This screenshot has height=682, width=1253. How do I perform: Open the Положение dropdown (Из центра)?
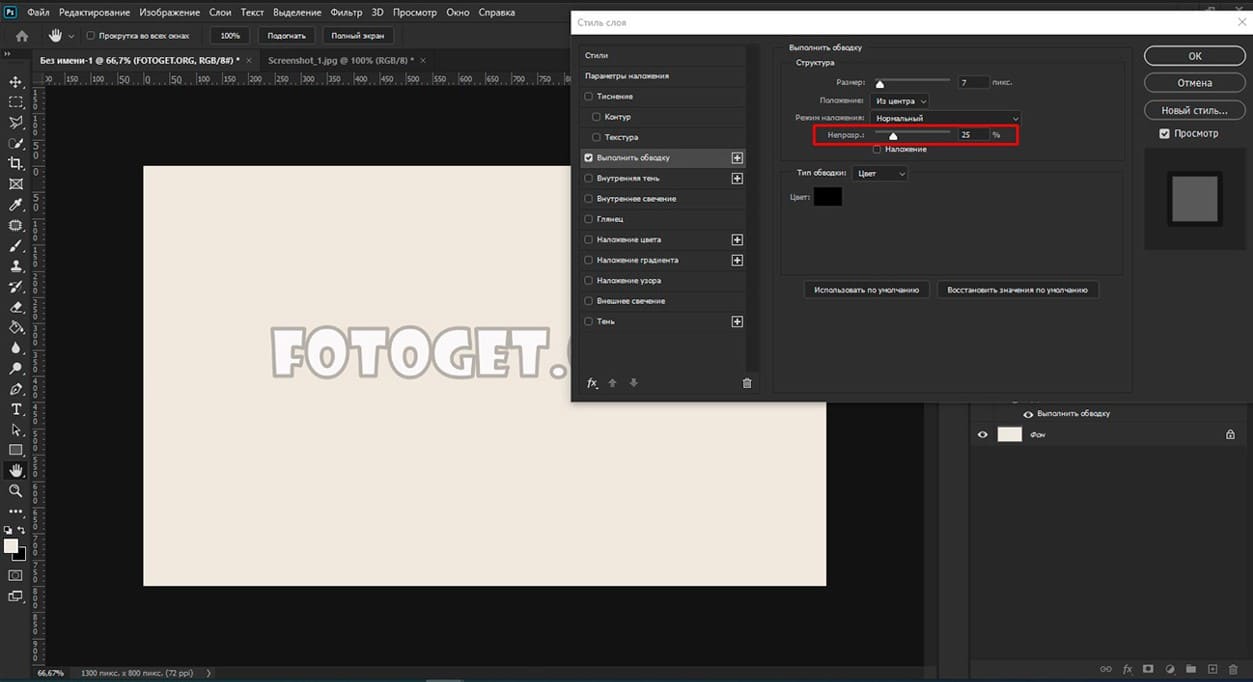coord(900,101)
